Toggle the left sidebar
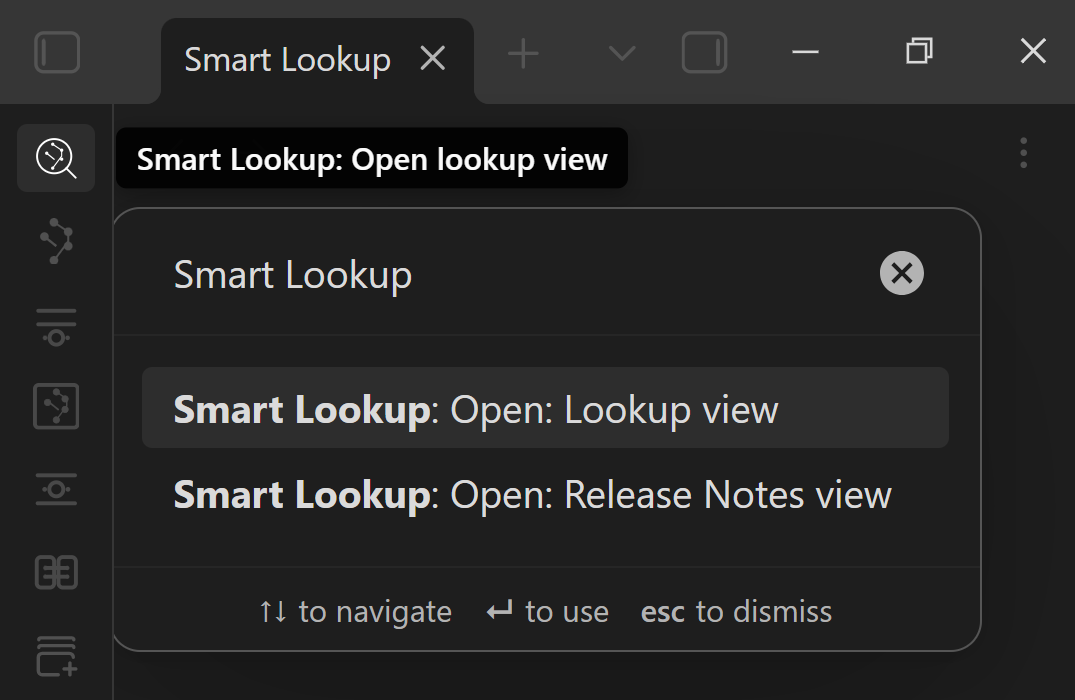 point(57,53)
